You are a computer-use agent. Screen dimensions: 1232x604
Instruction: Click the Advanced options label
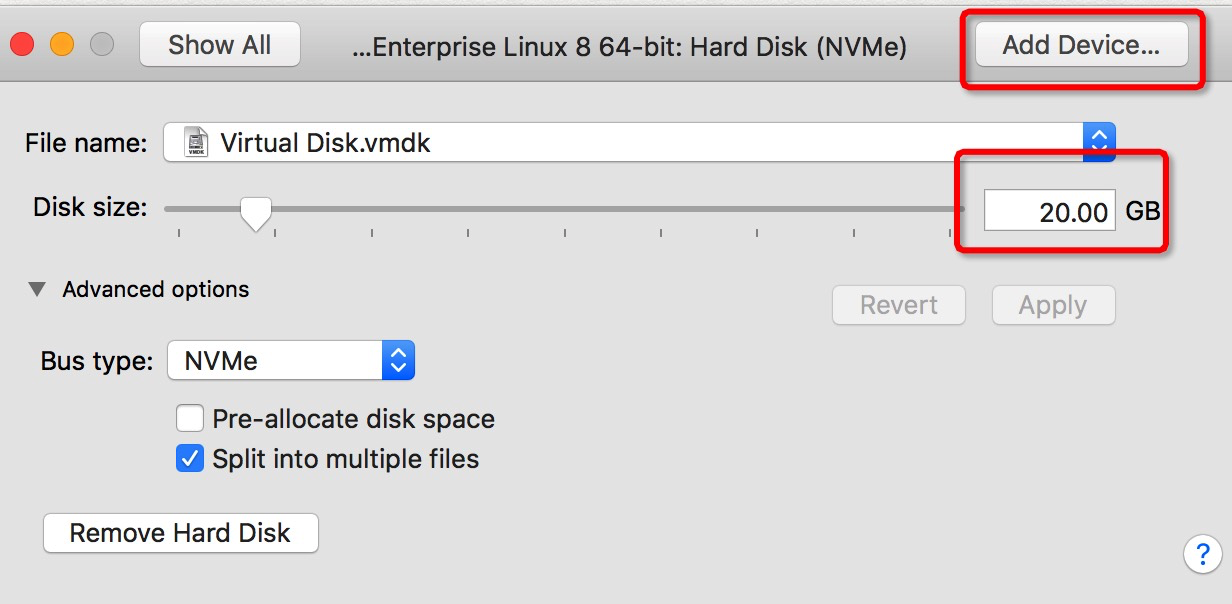[156, 290]
